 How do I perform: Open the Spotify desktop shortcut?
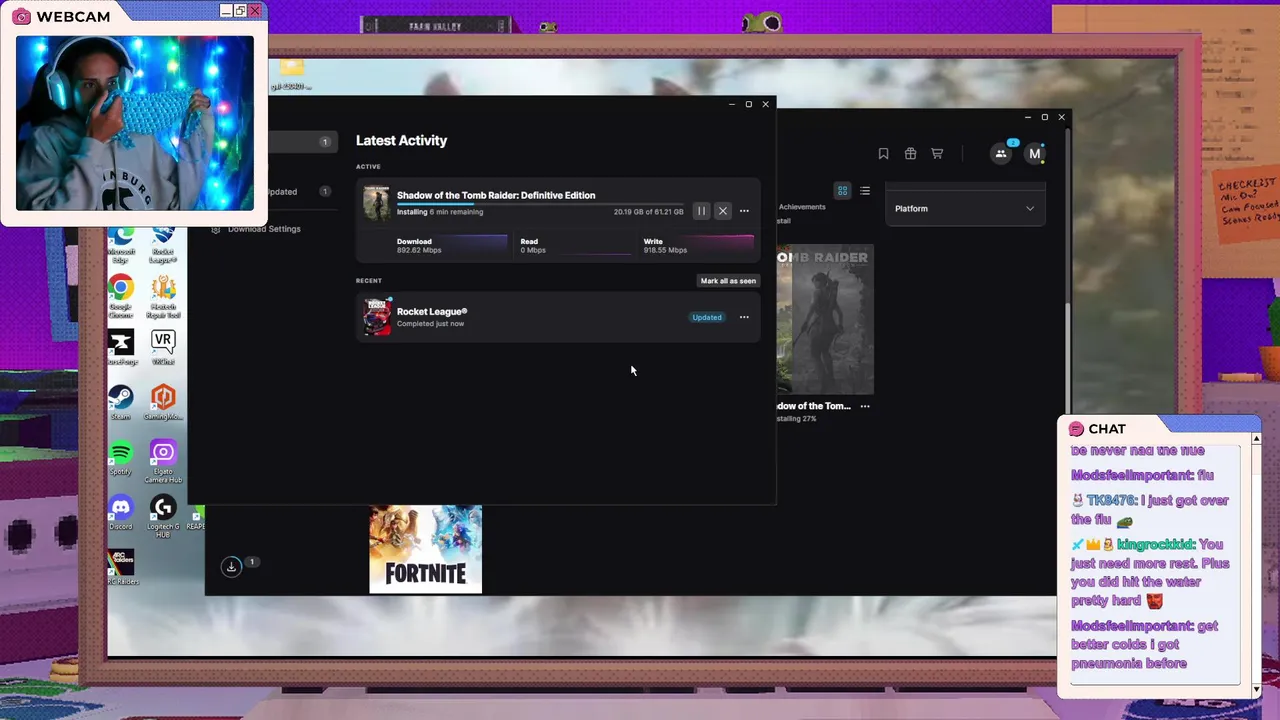point(121,456)
